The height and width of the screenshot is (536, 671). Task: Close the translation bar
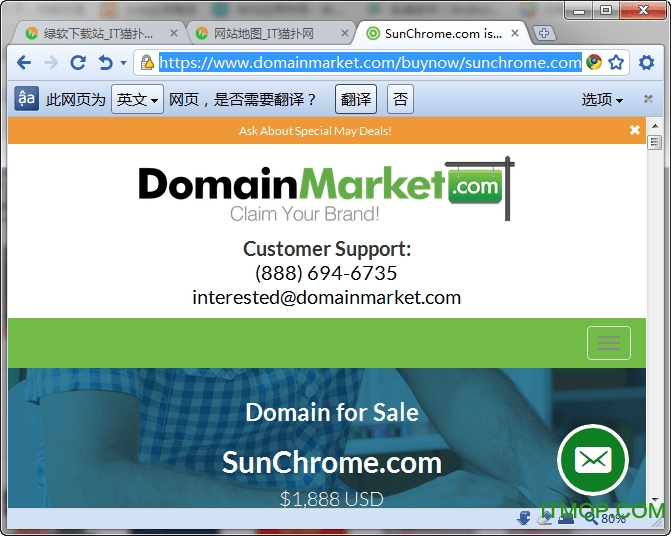[x=648, y=99]
